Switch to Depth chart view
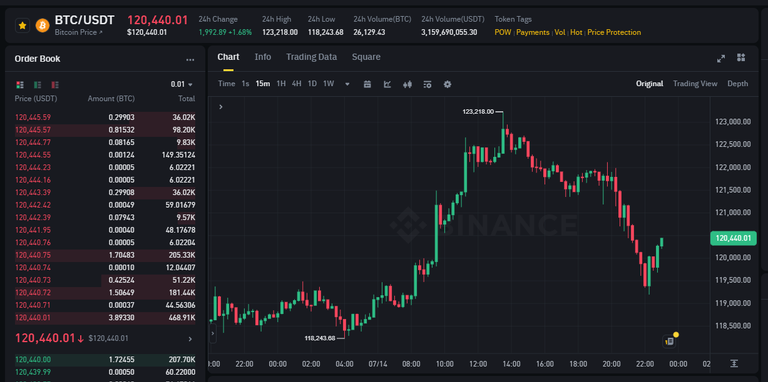 point(738,84)
